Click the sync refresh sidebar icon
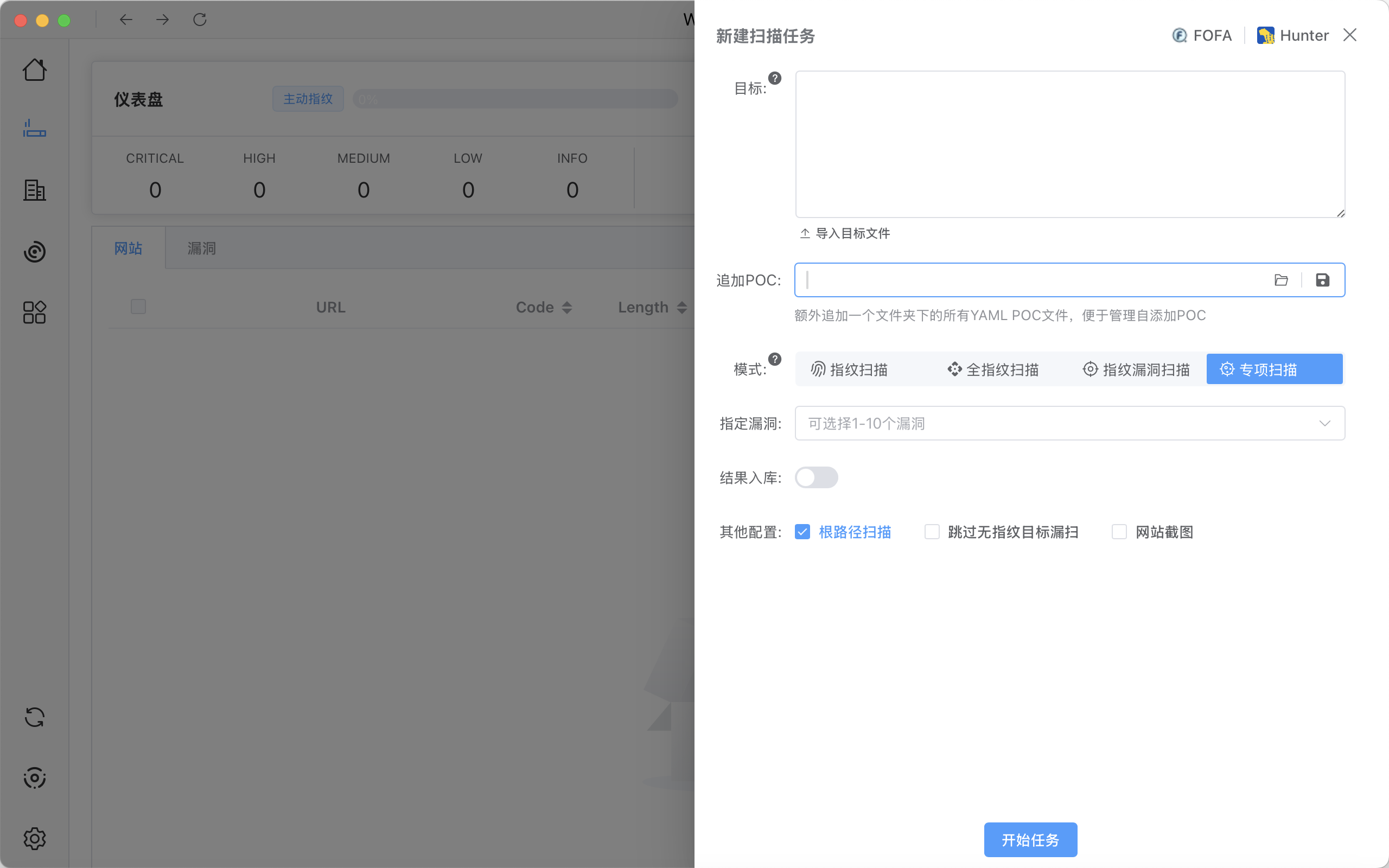1389x868 pixels. [x=34, y=717]
